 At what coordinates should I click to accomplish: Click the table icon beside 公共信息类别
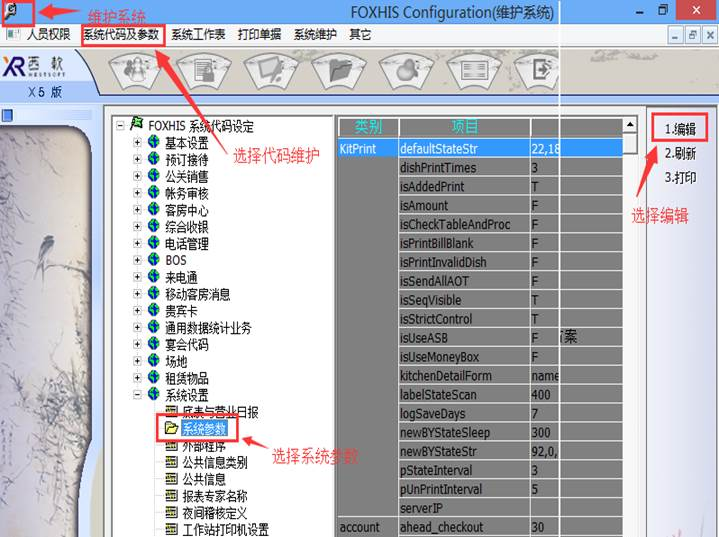(x=171, y=462)
